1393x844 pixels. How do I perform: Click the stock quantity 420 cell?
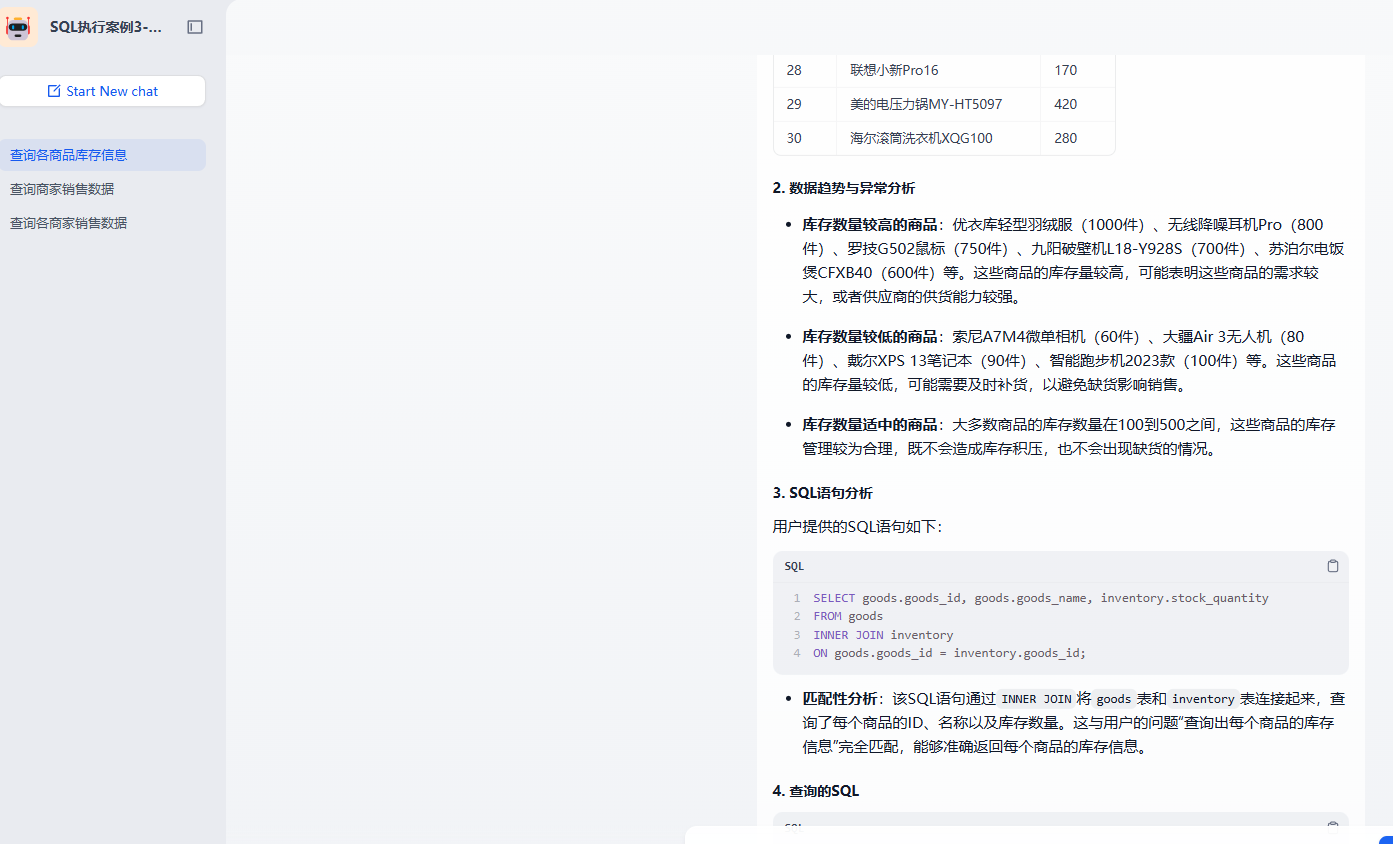[x=1066, y=104]
